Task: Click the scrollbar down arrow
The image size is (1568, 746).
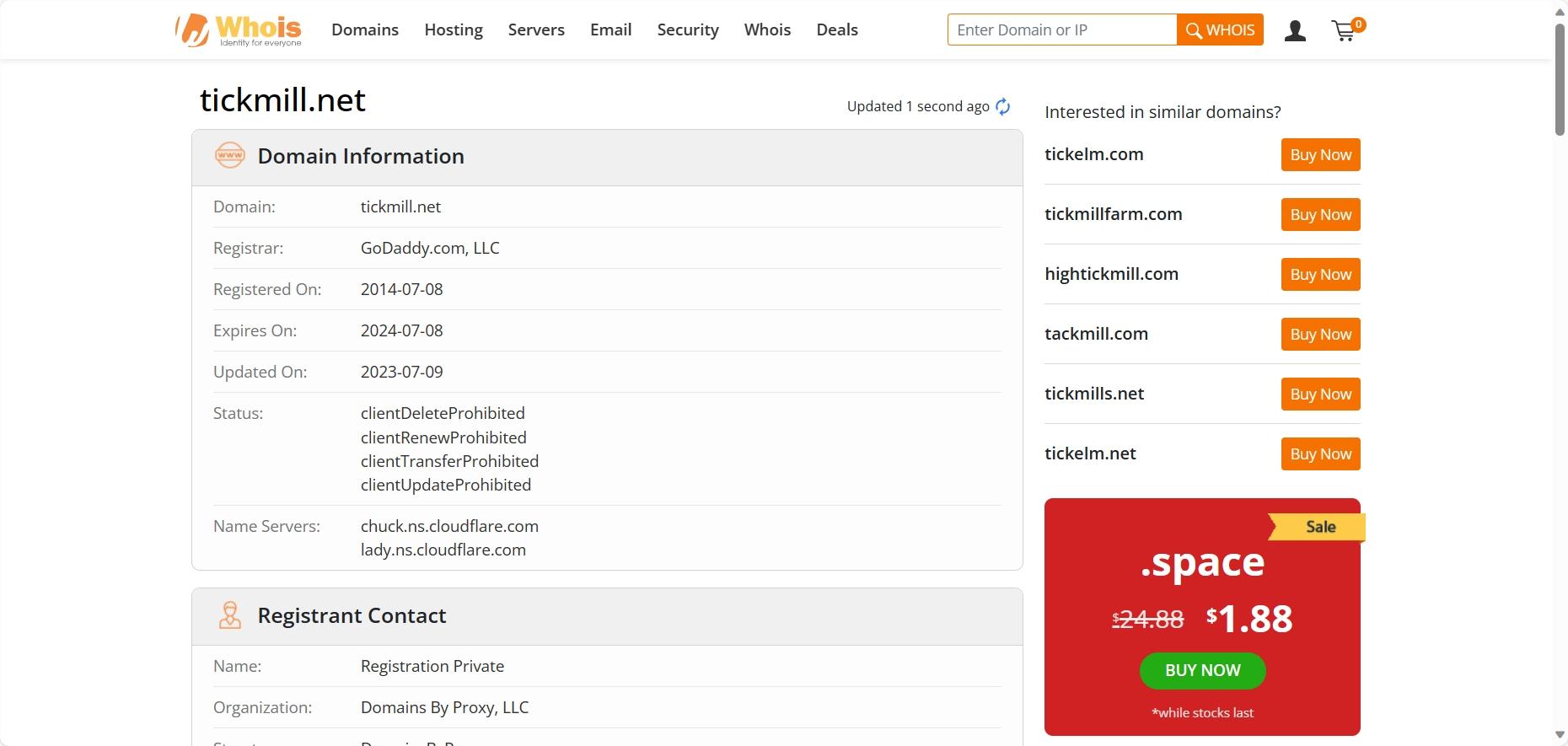Action: (1560, 736)
